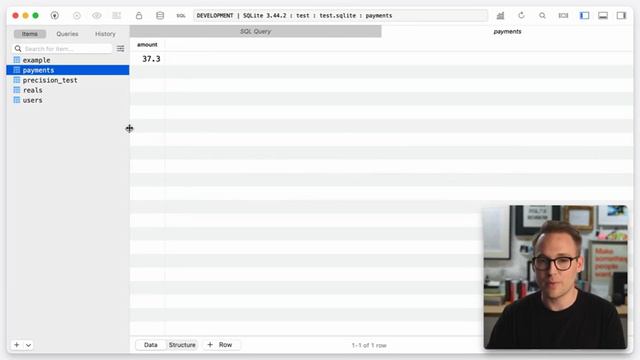Open the list filter options icon
Screen dimensions: 640x360
point(120,49)
